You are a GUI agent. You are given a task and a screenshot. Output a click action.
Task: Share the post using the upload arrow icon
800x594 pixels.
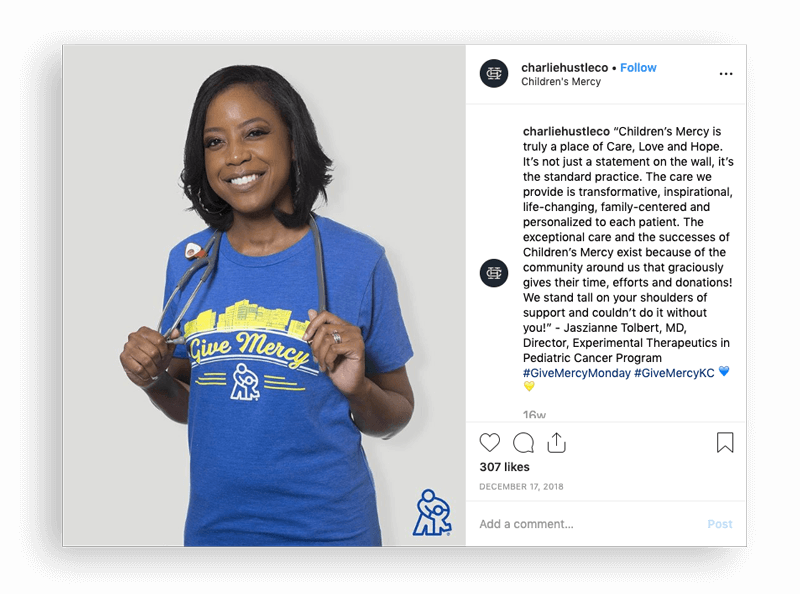557,442
